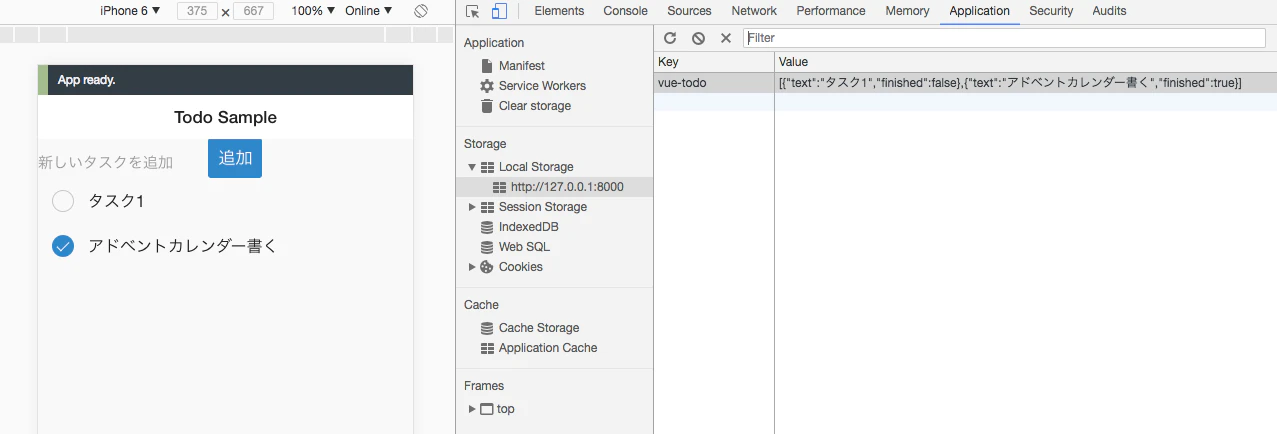
Task: Check the タスク1 todo circle
Action: [63, 202]
